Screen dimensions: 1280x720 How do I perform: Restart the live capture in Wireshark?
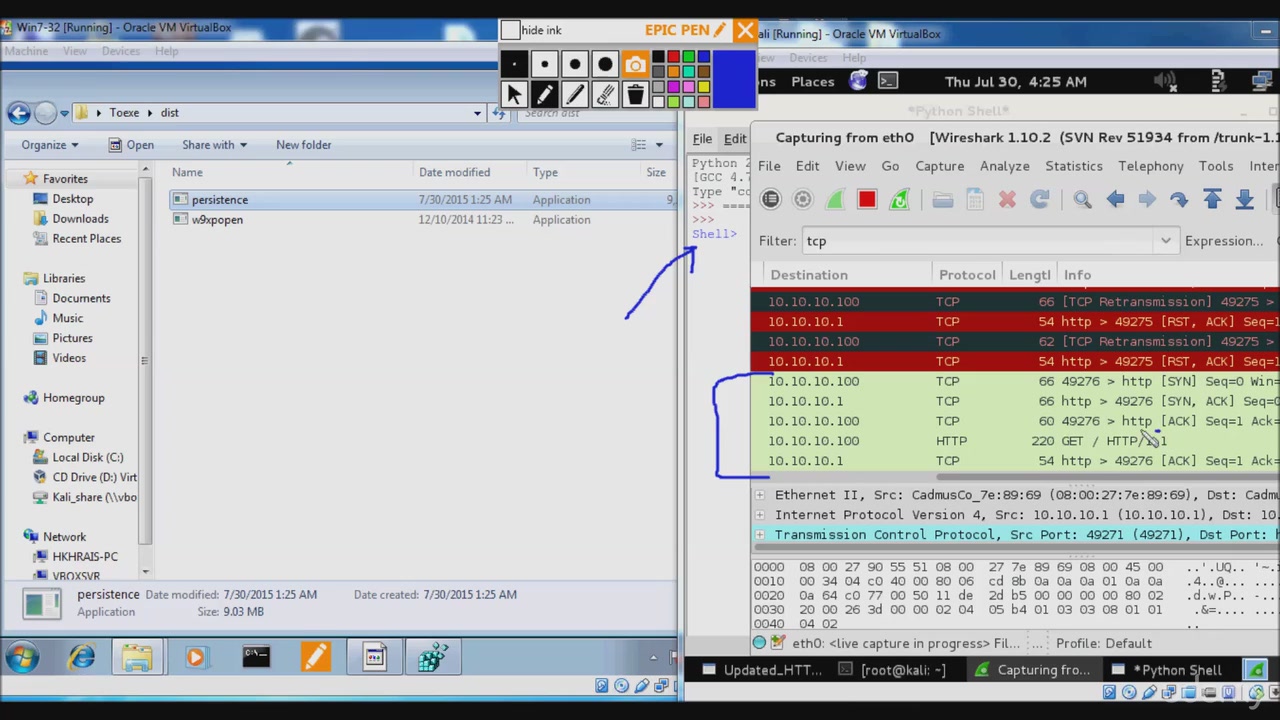(x=899, y=200)
